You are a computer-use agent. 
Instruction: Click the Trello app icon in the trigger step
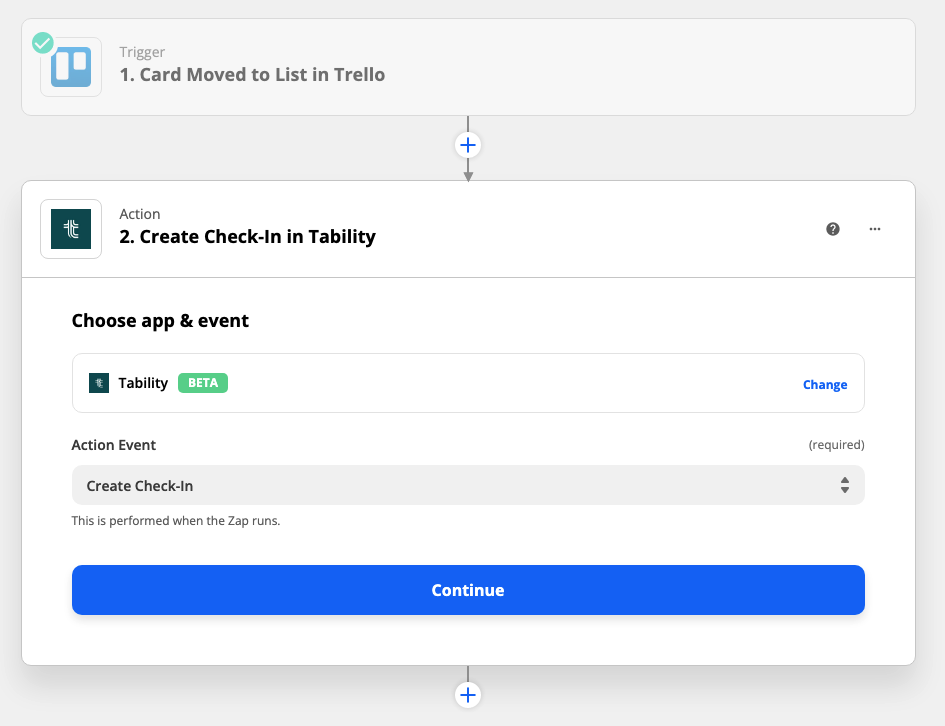click(71, 67)
